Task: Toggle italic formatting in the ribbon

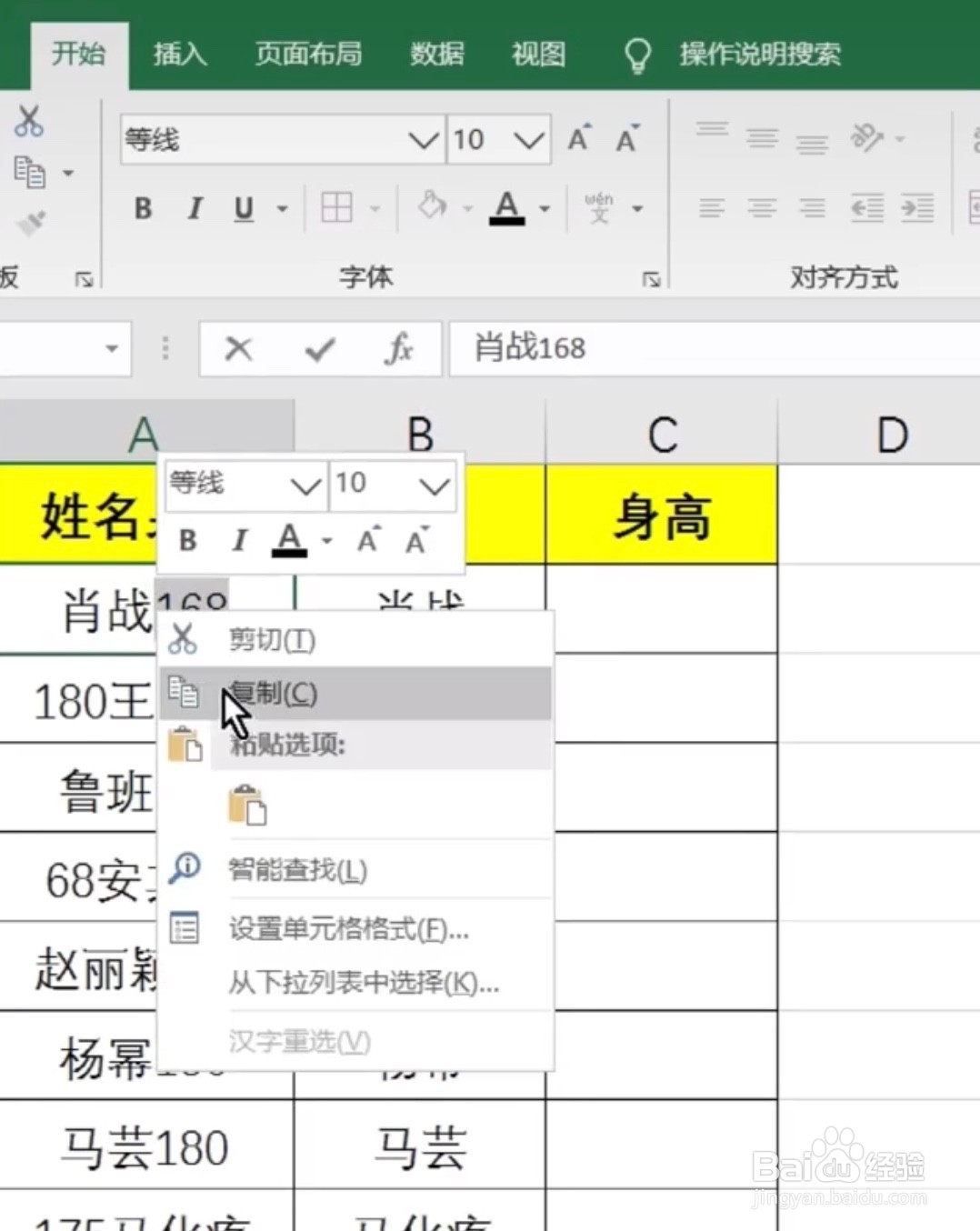Action: (194, 208)
